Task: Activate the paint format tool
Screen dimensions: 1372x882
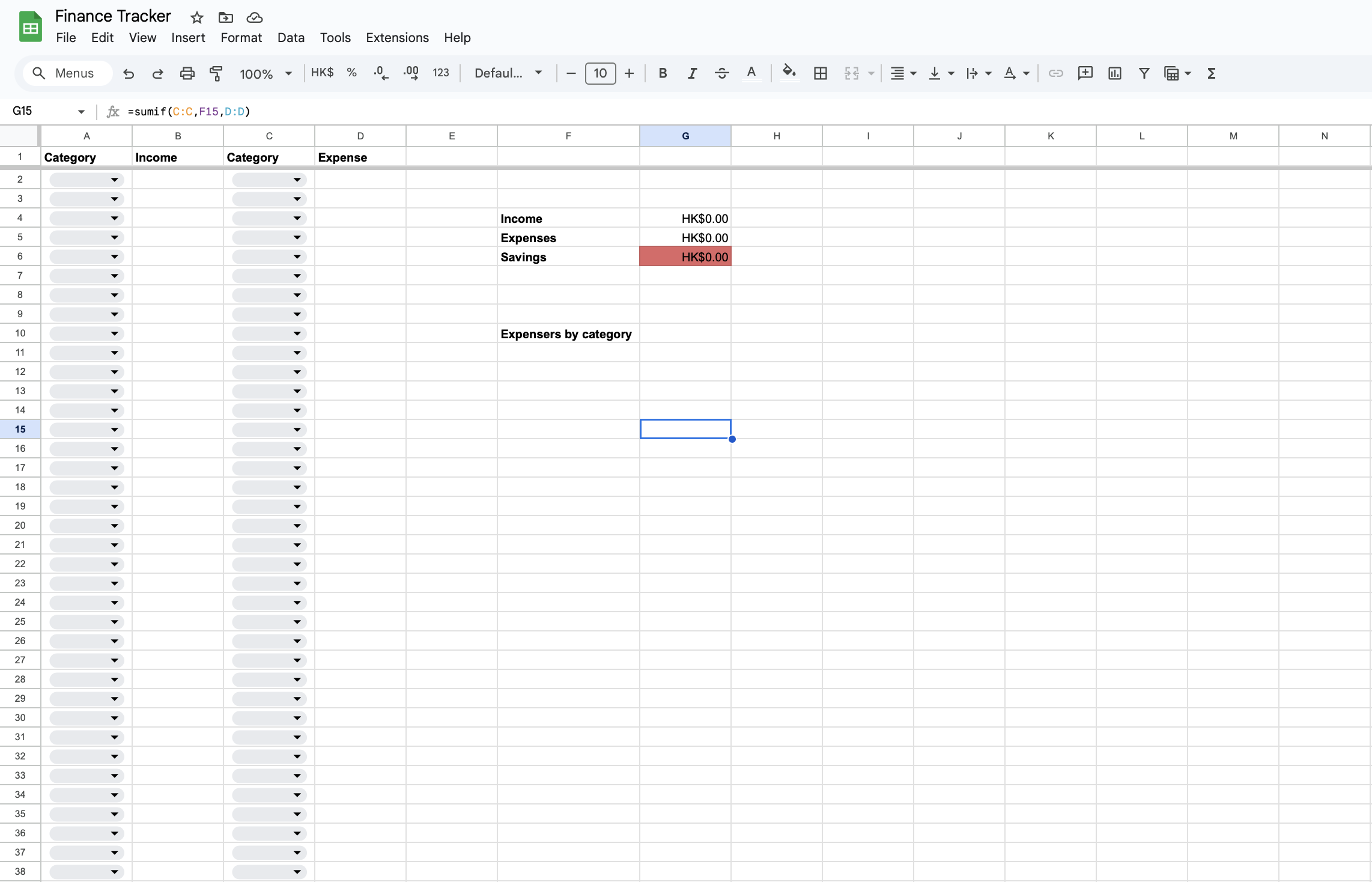Action: tap(216, 73)
